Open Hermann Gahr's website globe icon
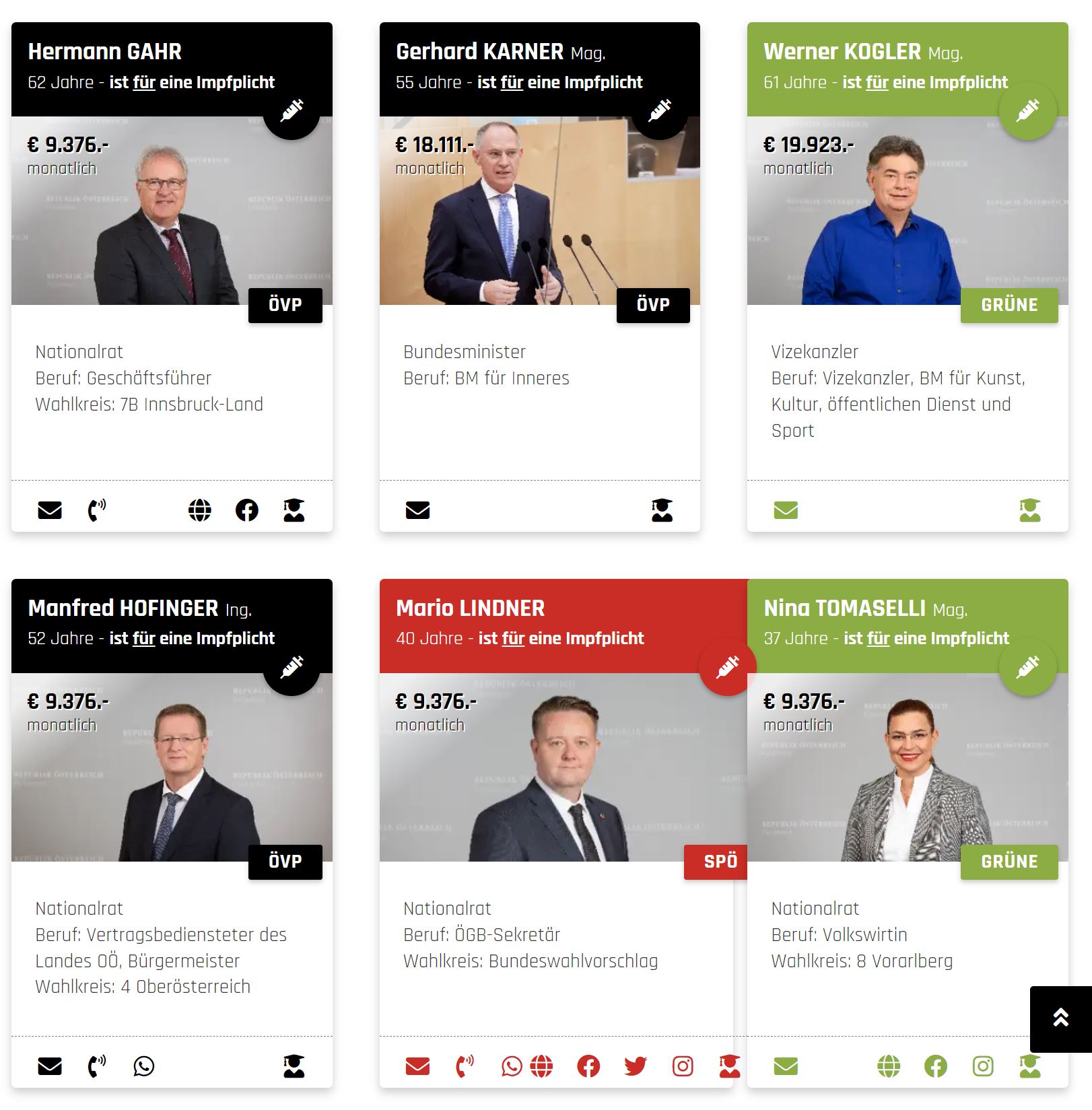The image size is (1092, 1110). 200,510
